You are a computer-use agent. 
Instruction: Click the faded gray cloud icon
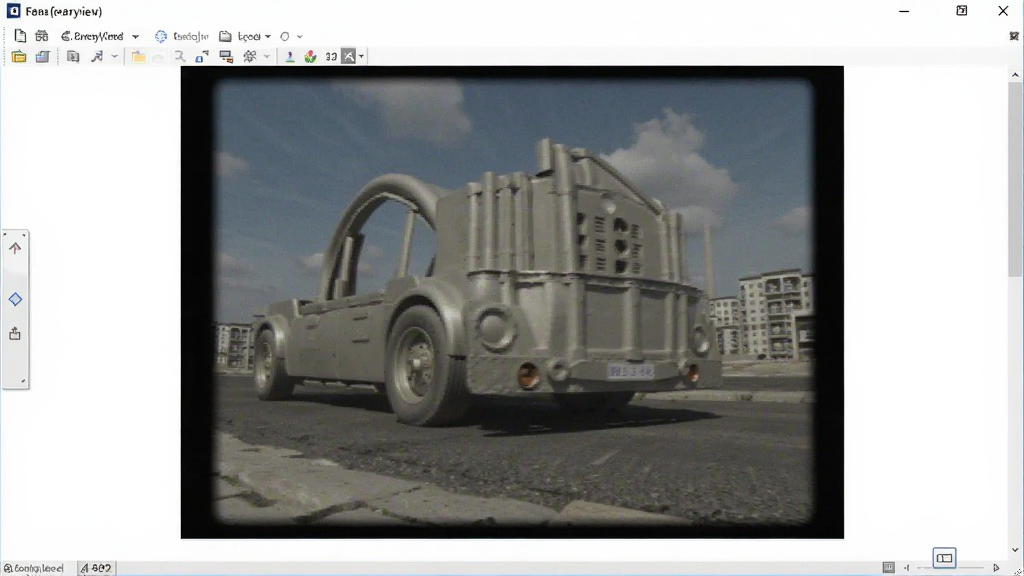coord(159,57)
